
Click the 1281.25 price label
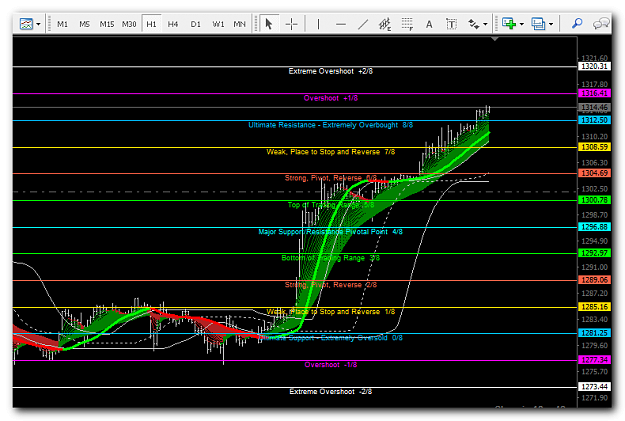pyautogui.click(x=594, y=333)
